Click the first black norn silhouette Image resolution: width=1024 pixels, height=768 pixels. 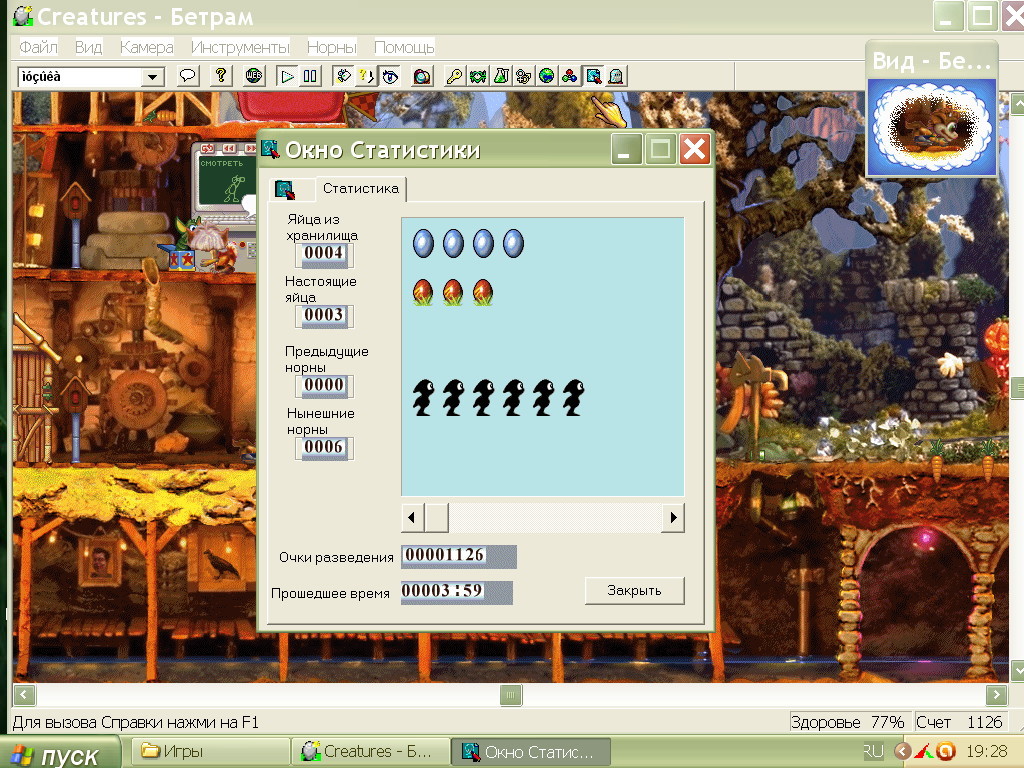point(423,398)
